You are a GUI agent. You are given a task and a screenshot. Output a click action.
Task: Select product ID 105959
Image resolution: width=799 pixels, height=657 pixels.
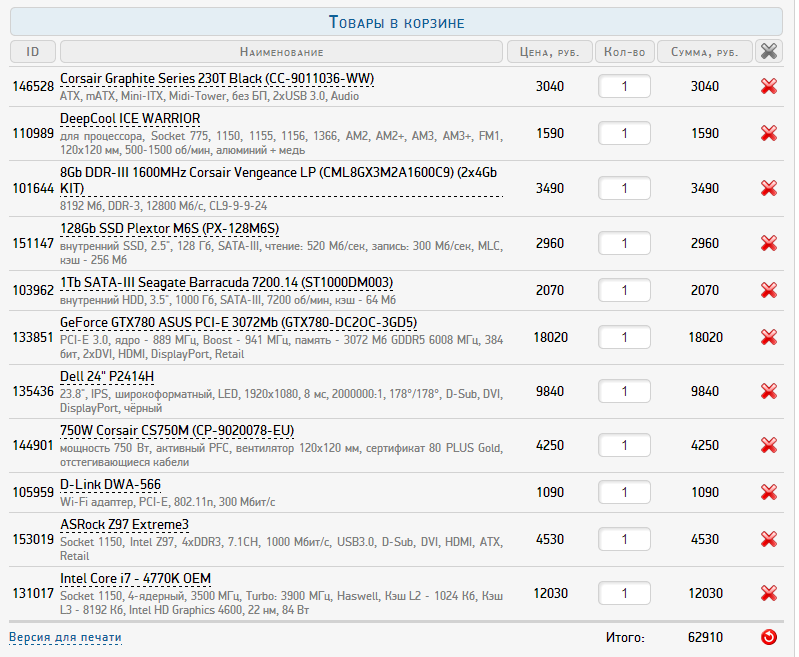[x=33, y=492]
